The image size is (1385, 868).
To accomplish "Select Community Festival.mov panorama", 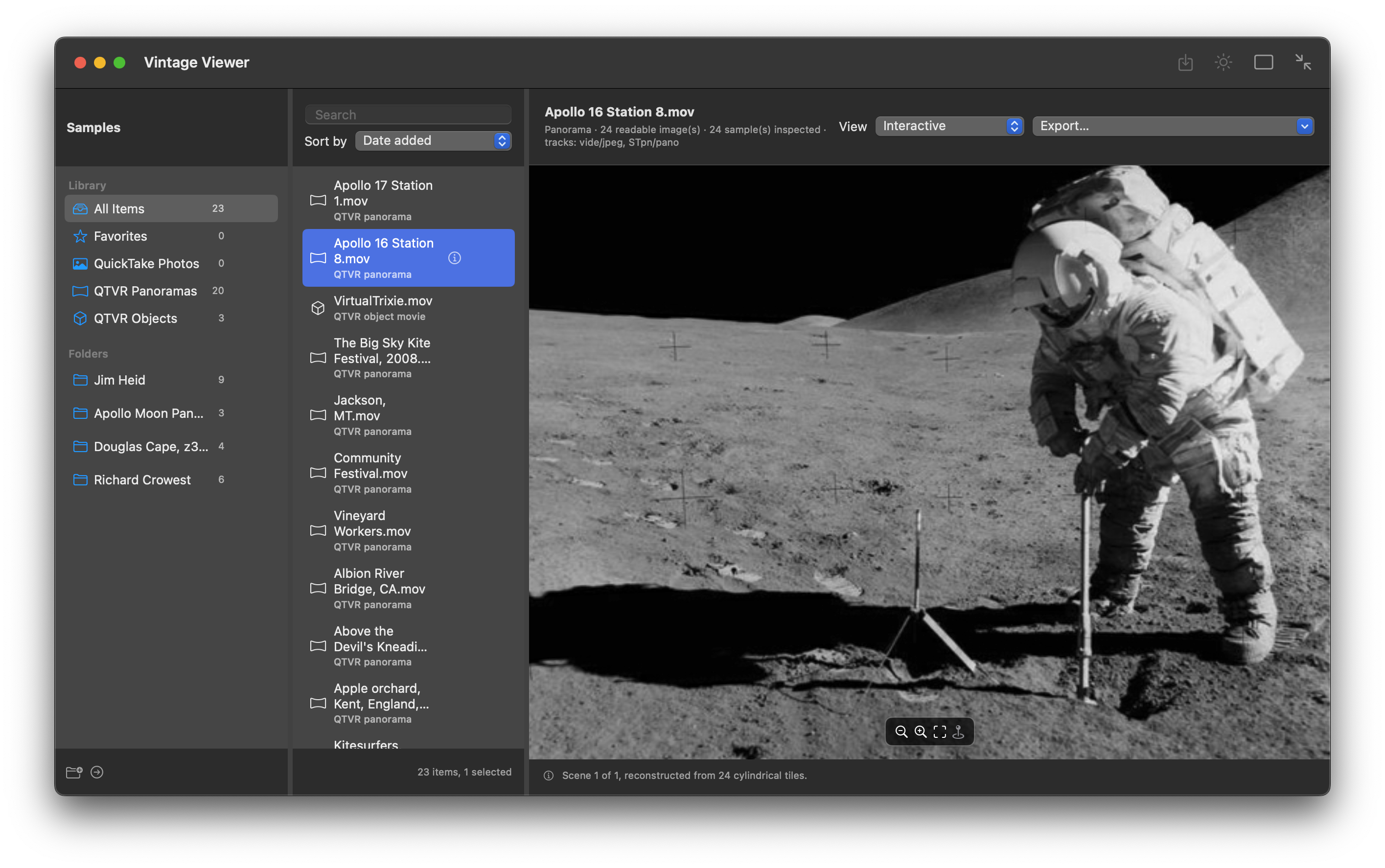I will point(408,473).
